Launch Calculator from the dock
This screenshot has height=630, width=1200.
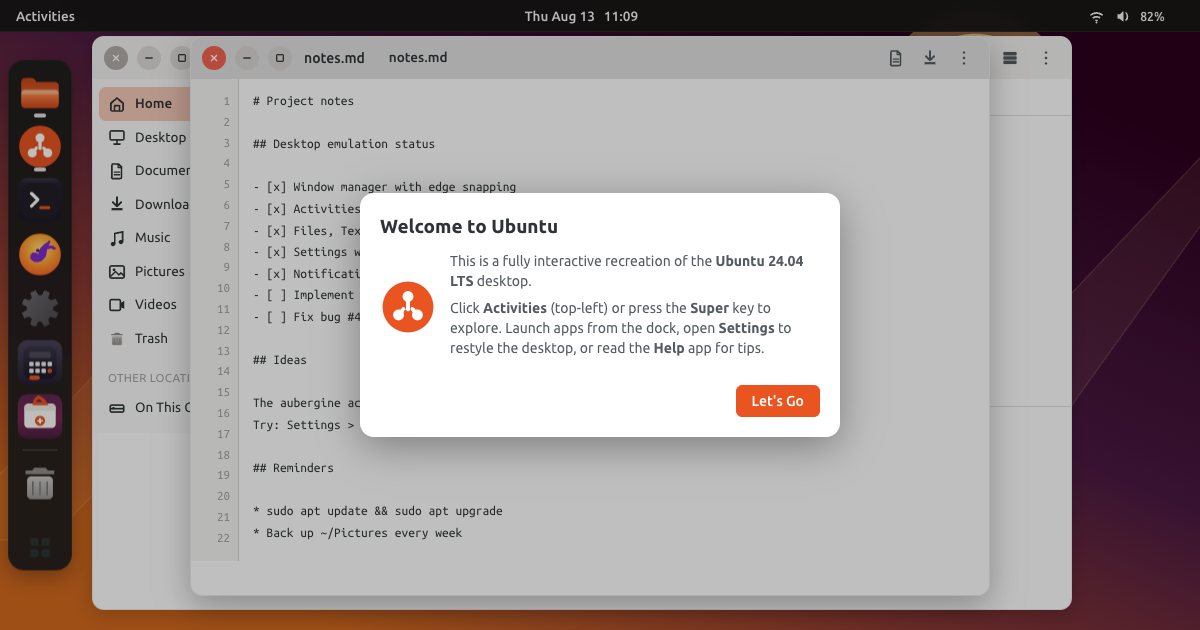click(40, 362)
